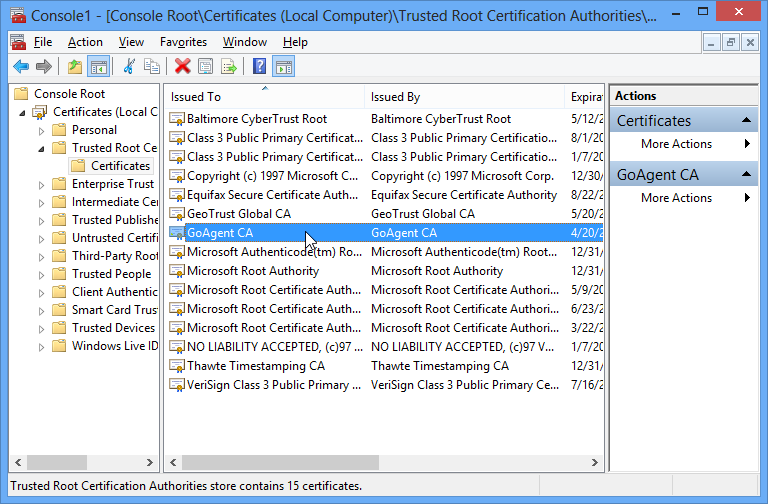Collapse the Certificates (Local Computer) tree node

point(22,113)
